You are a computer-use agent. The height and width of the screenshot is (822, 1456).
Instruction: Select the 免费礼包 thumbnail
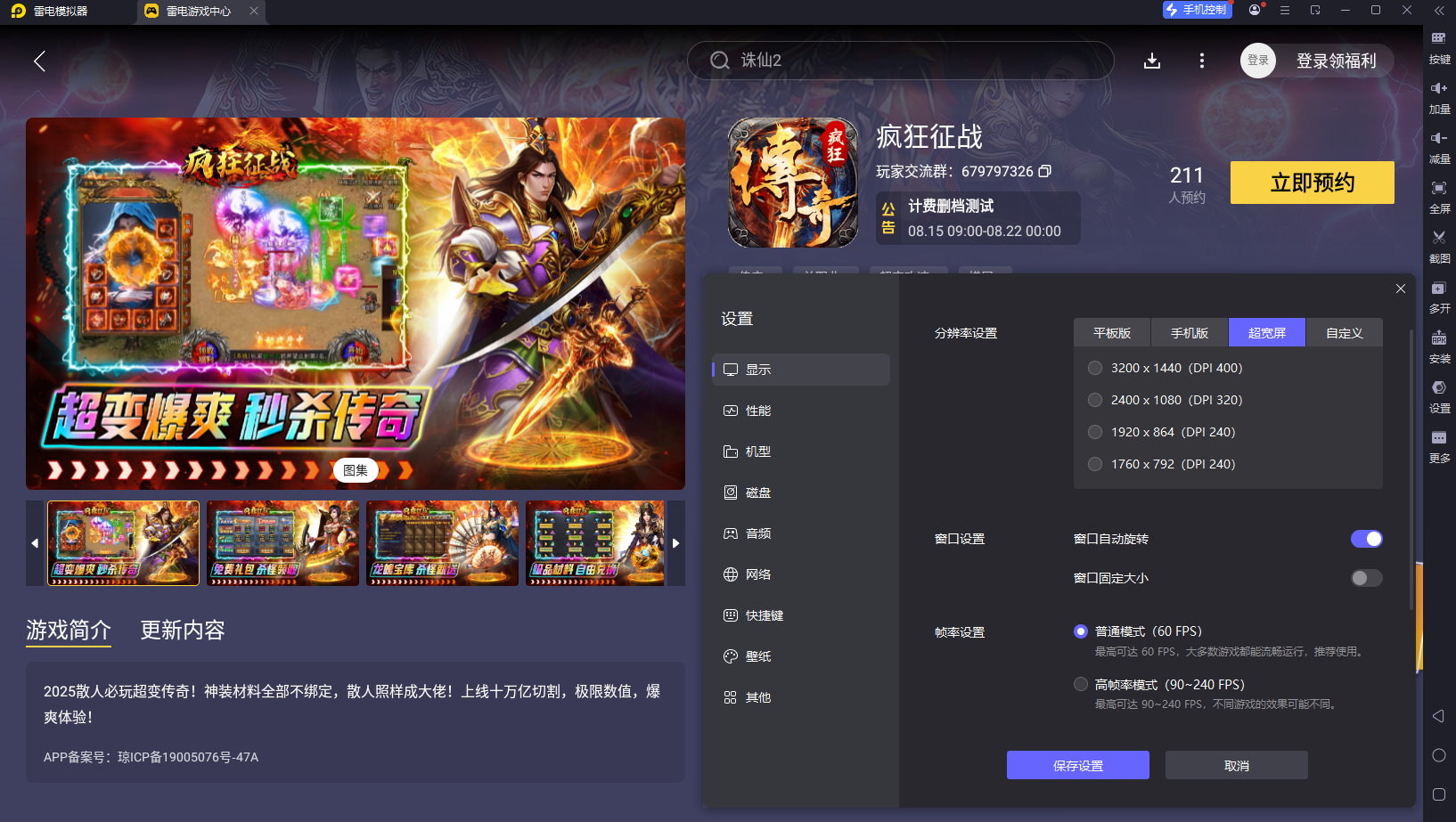click(x=282, y=543)
